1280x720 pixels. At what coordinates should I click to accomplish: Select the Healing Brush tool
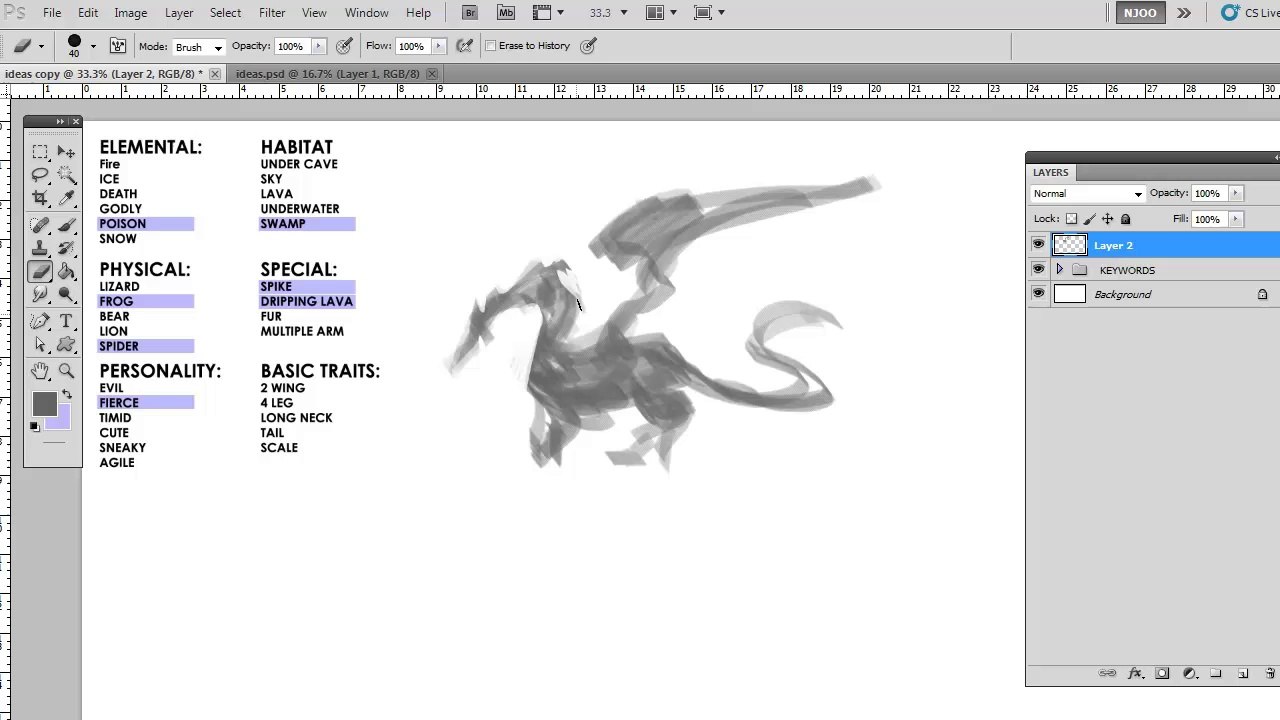click(40, 225)
